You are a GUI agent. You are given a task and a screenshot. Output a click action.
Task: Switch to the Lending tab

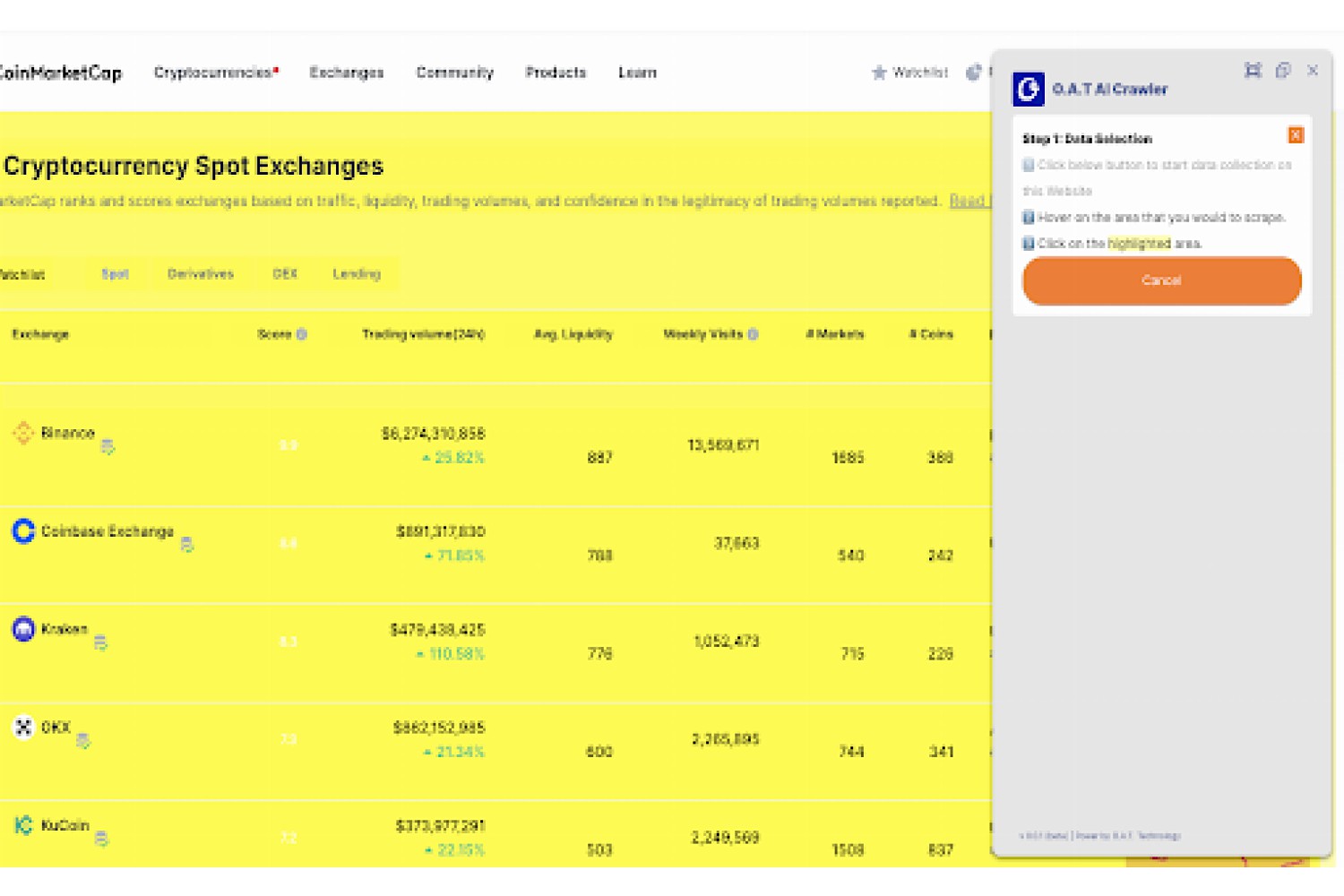(x=357, y=274)
